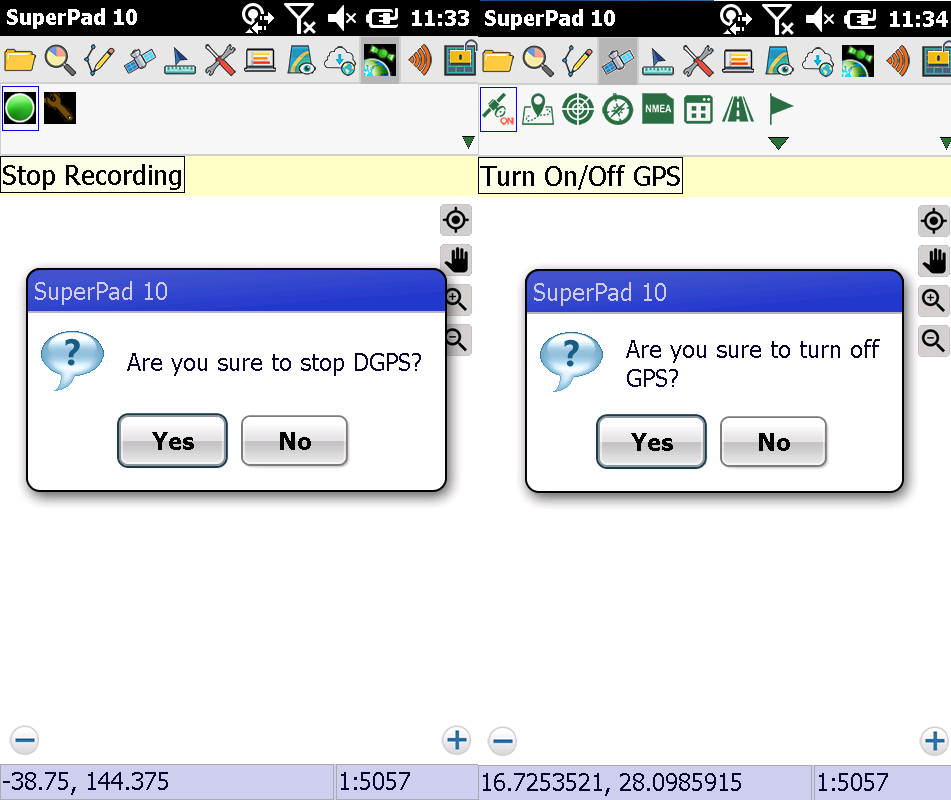Click No in the stop DGPS dialog
Viewport: 951px width, 800px height.
click(294, 441)
